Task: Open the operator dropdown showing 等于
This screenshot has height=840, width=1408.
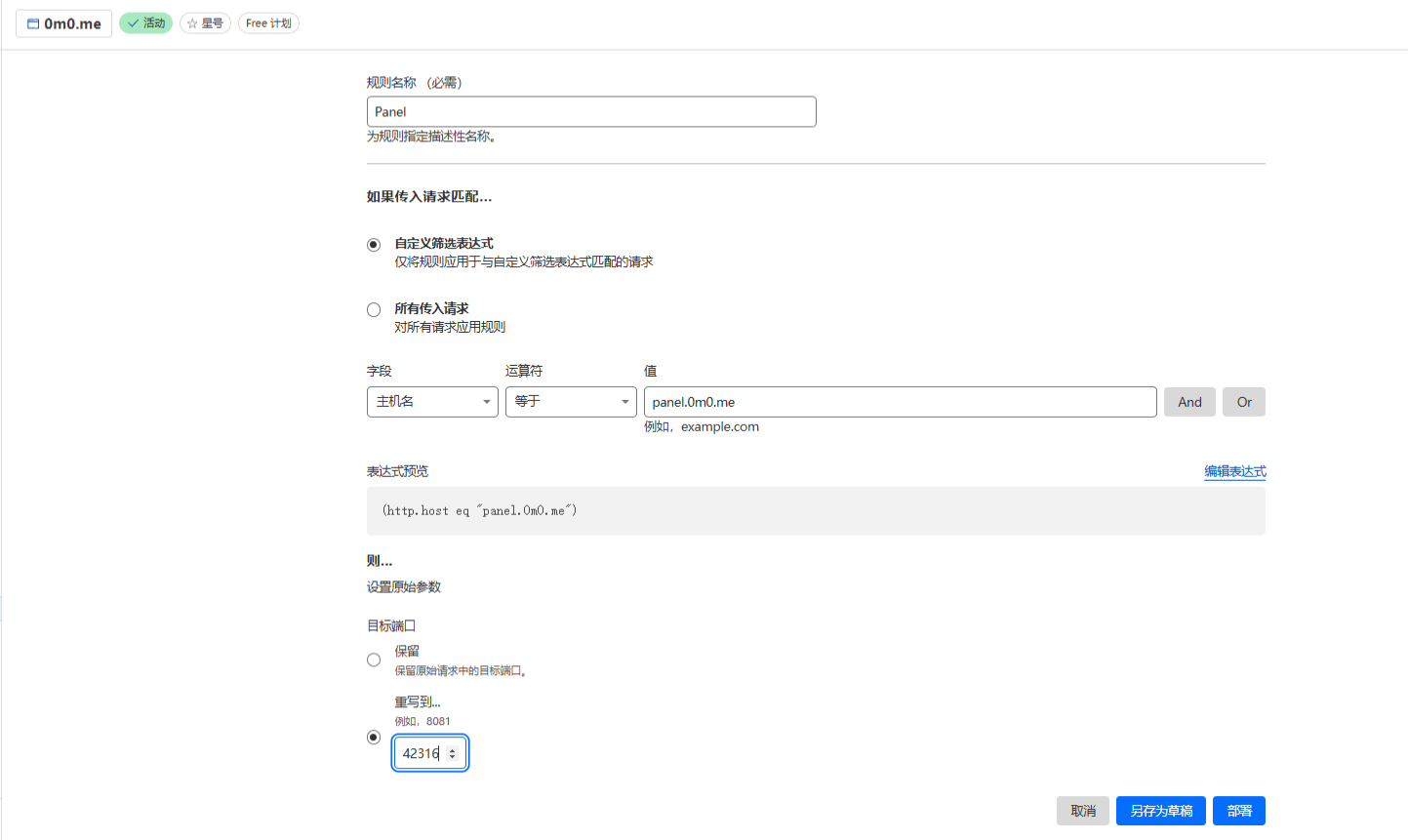Action: [x=571, y=402]
